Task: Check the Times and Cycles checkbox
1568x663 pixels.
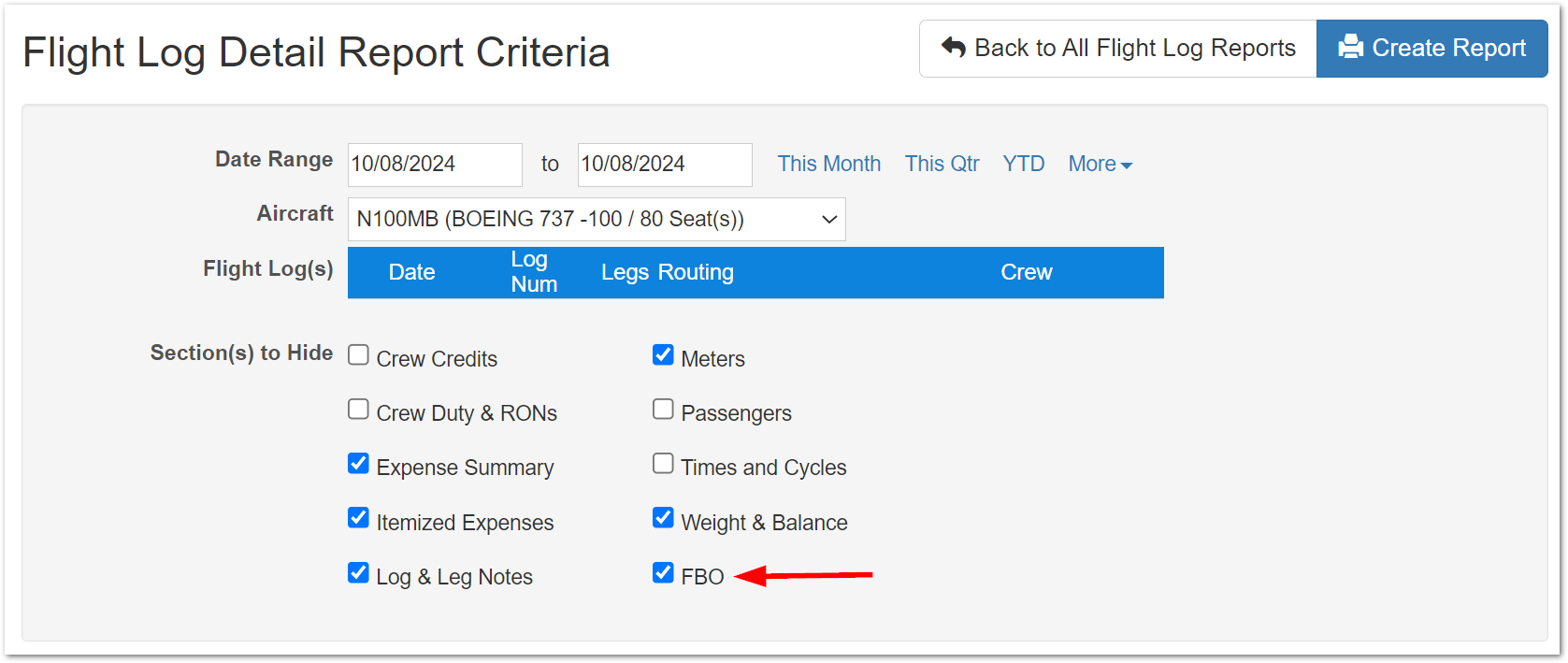Action: [663, 464]
